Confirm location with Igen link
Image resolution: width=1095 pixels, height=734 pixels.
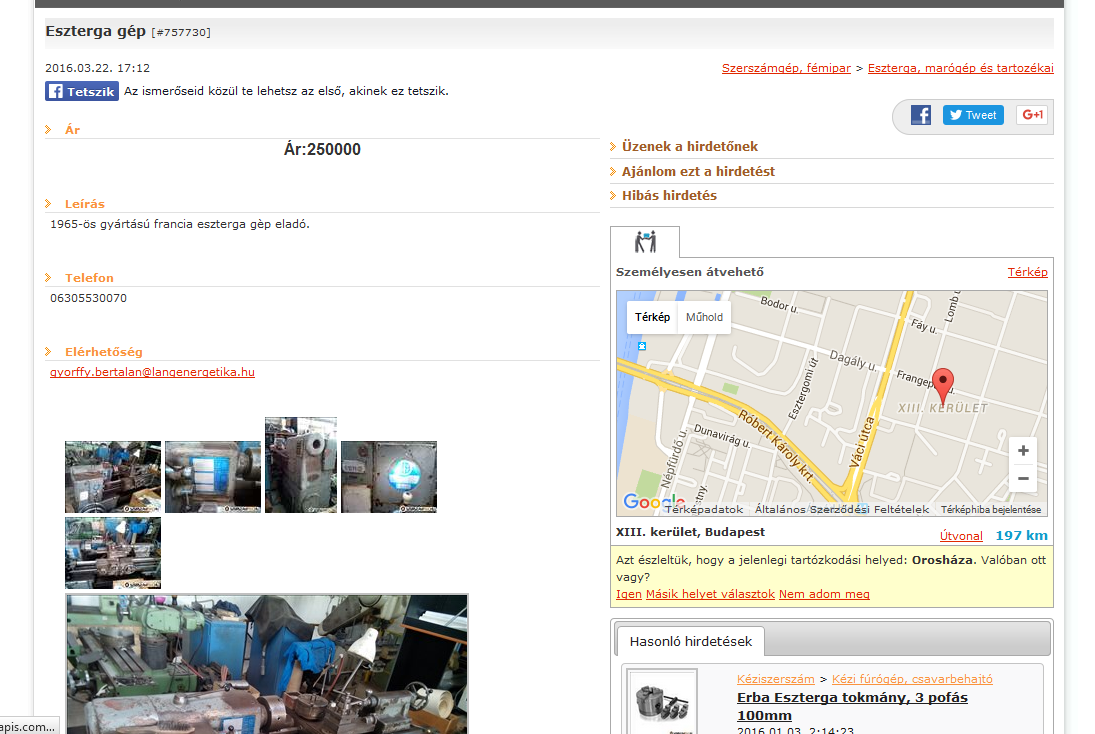pos(628,594)
